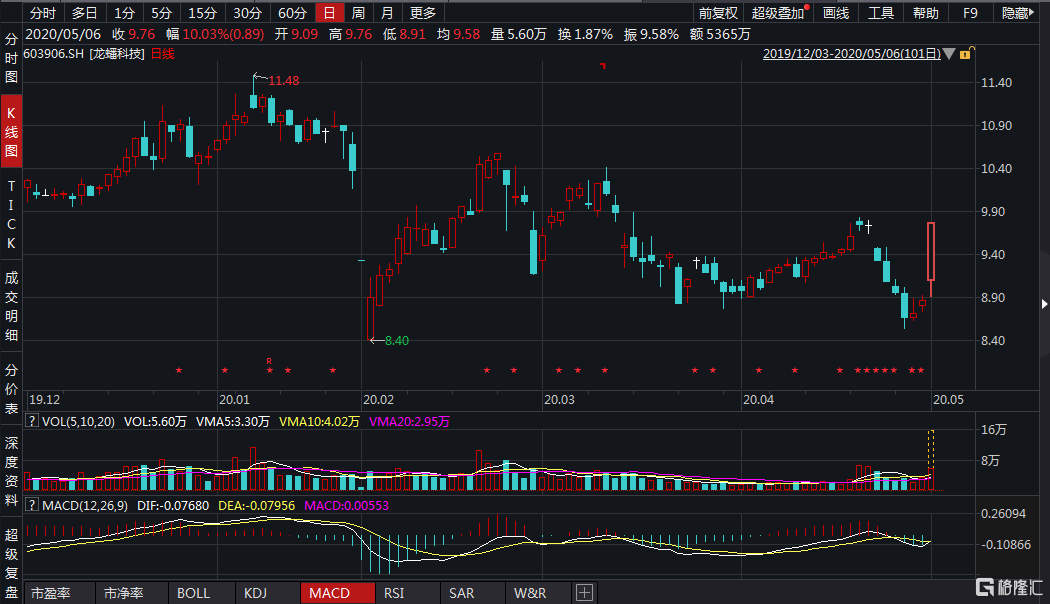Screen dimensions: 1050x604
Task: Switch indicator to KDJ
Action: click(x=255, y=593)
